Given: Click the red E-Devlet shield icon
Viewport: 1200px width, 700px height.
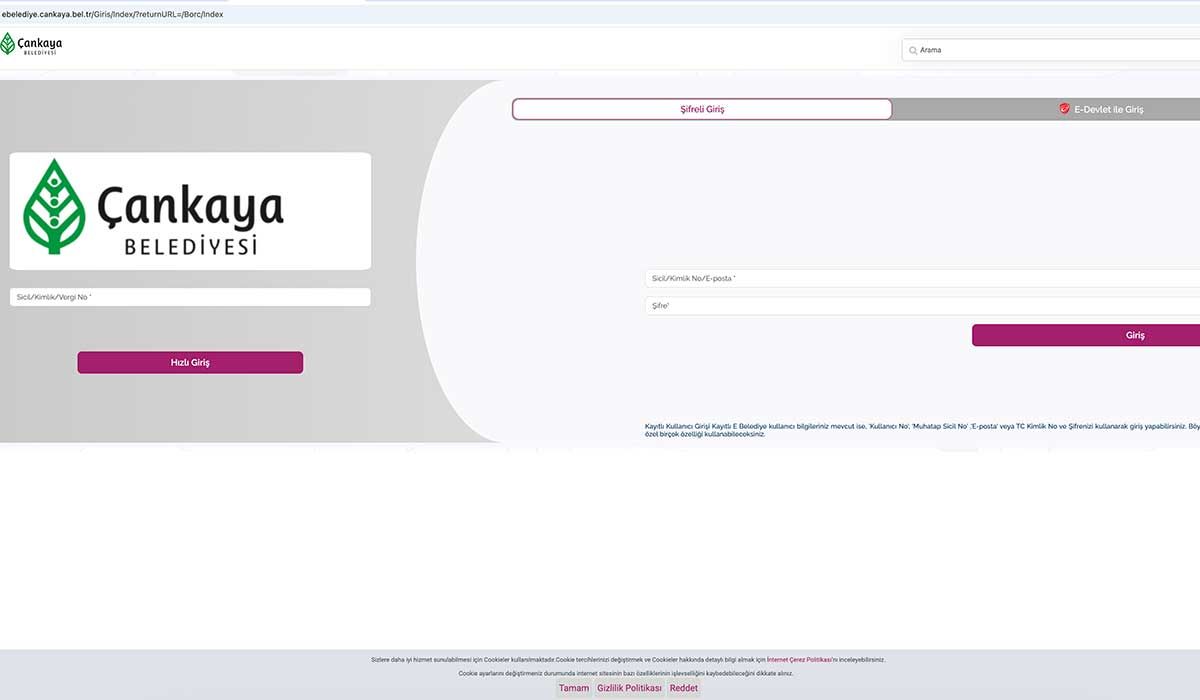Looking at the screenshot, I should point(1064,109).
